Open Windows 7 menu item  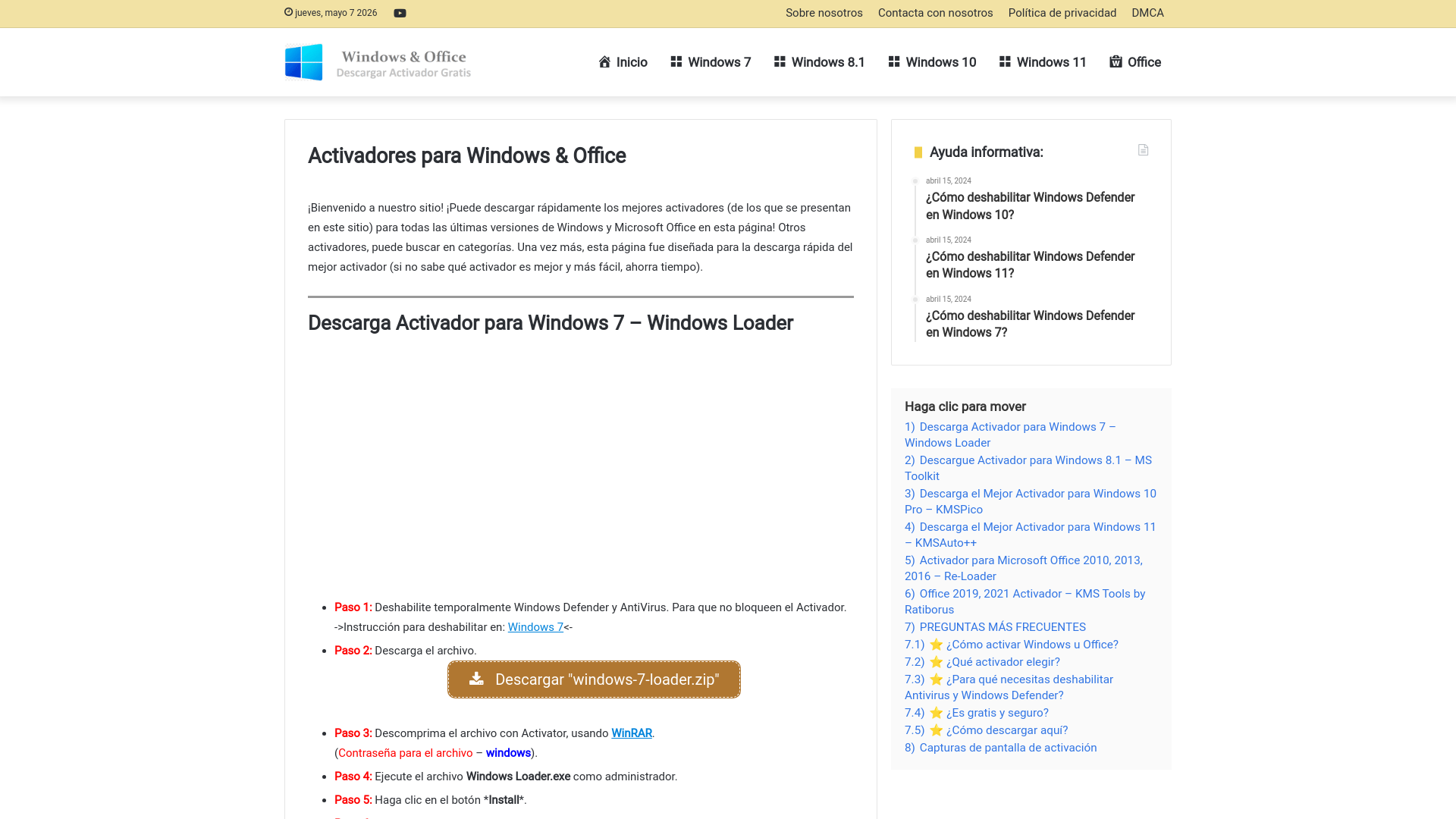click(x=711, y=62)
